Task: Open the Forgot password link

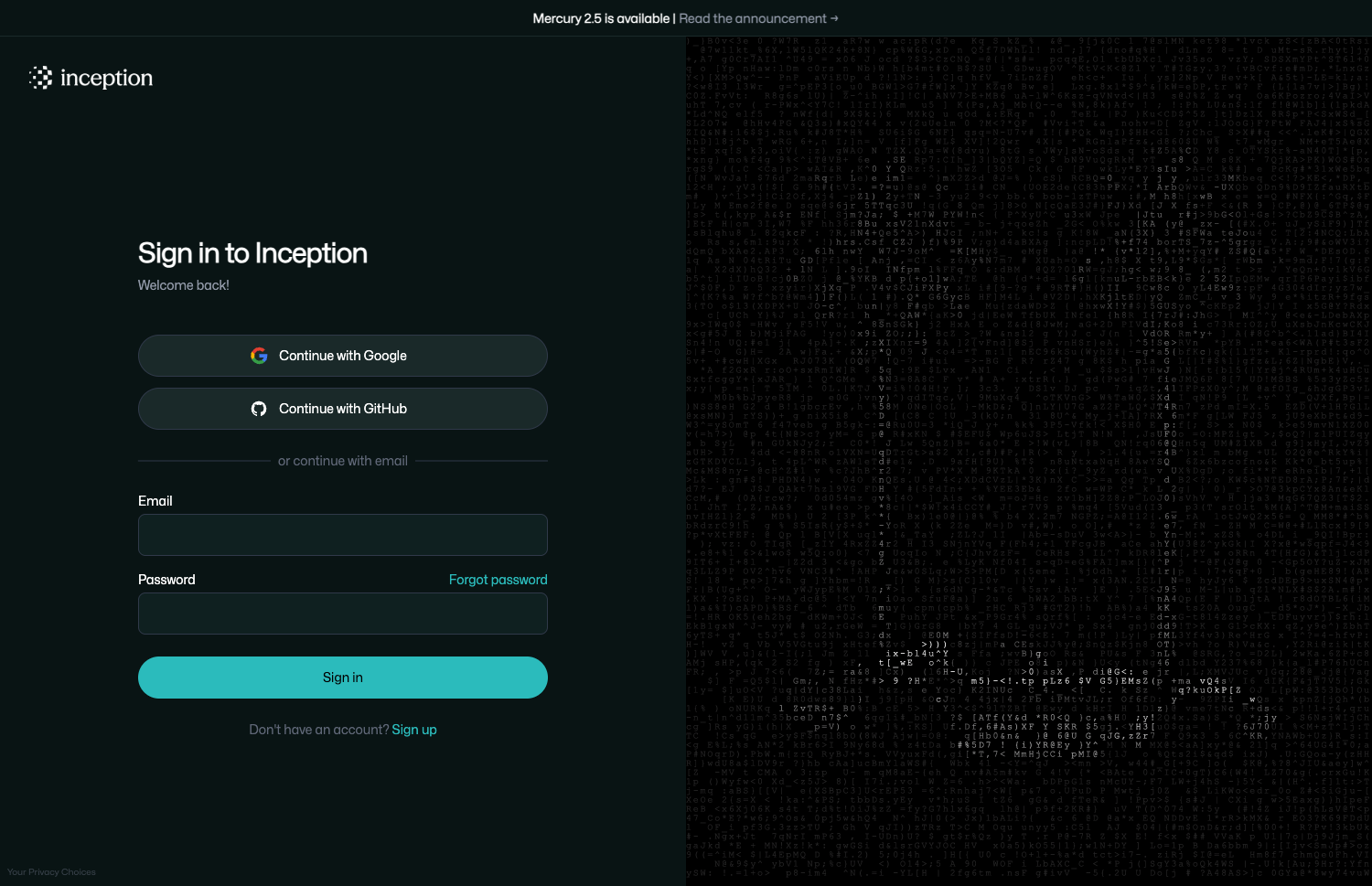Action: pos(498,580)
